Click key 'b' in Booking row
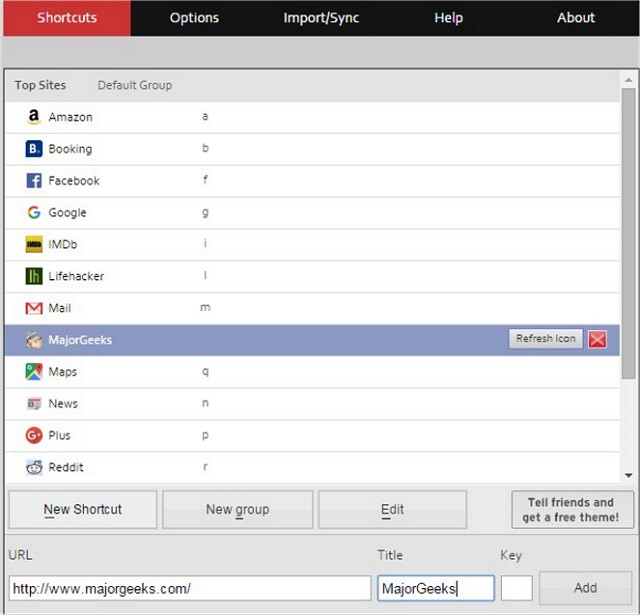 205,148
